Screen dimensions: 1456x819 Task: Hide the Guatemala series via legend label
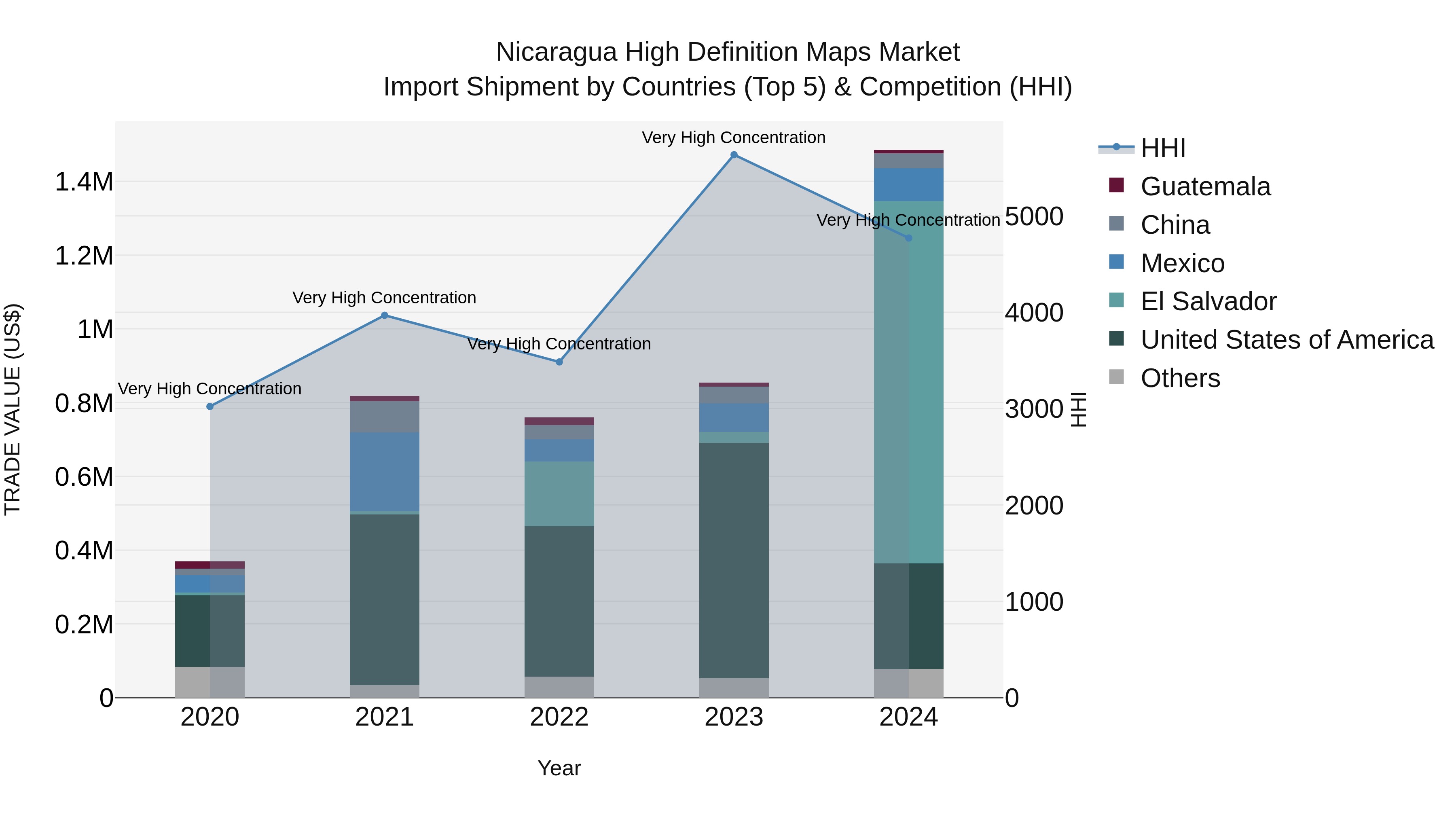1206,186
